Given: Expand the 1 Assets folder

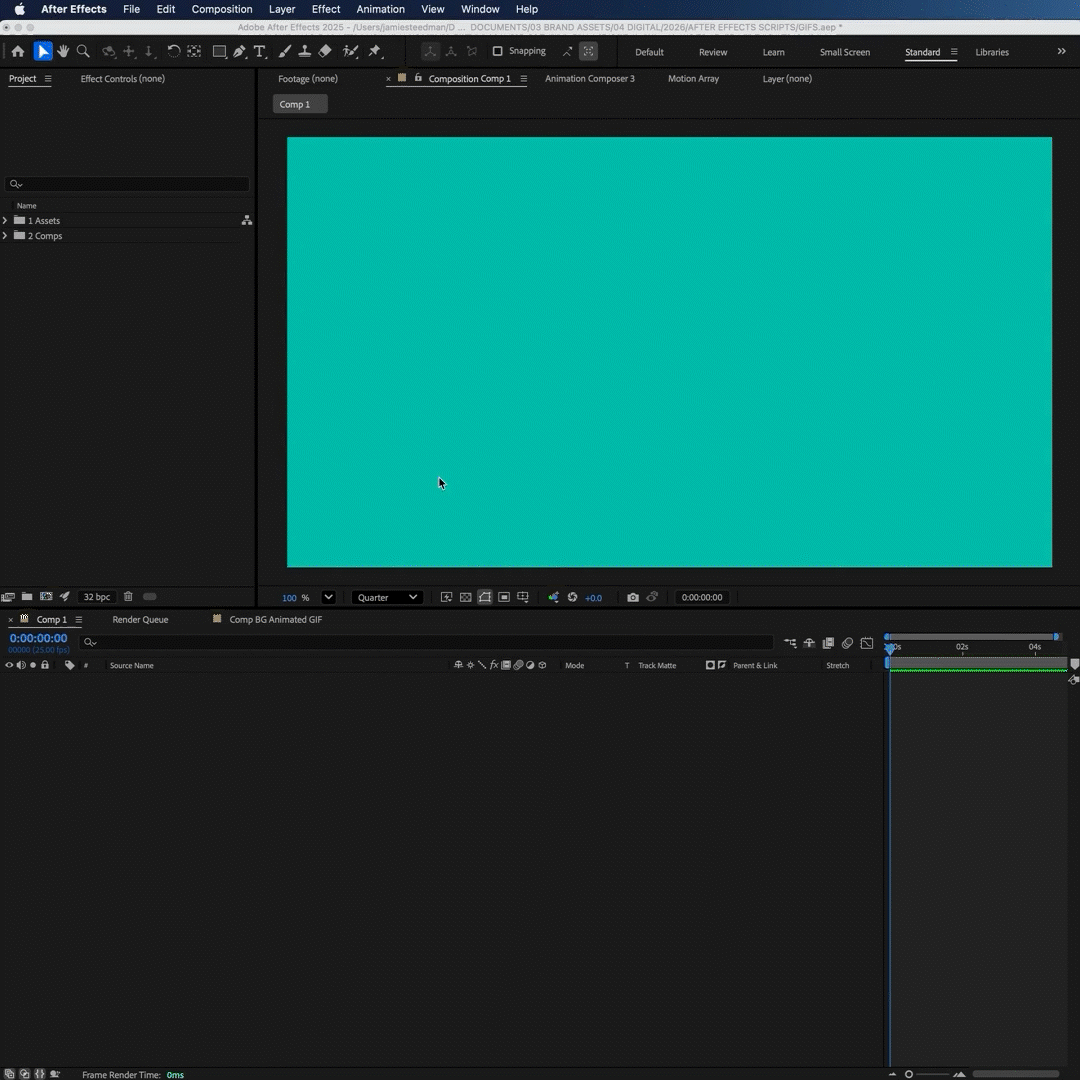Looking at the screenshot, I should coord(5,220).
